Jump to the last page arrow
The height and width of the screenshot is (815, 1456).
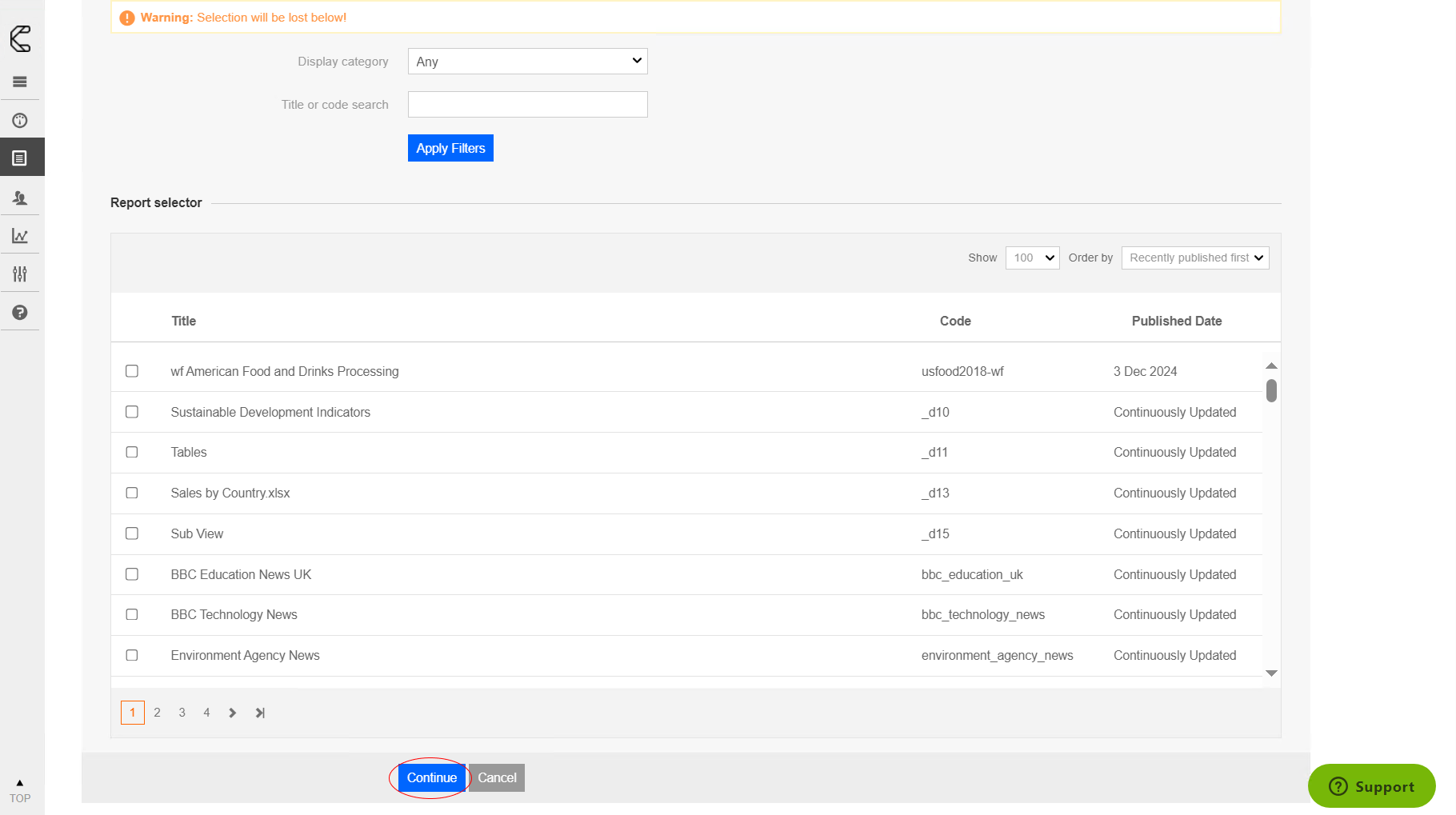click(x=260, y=713)
